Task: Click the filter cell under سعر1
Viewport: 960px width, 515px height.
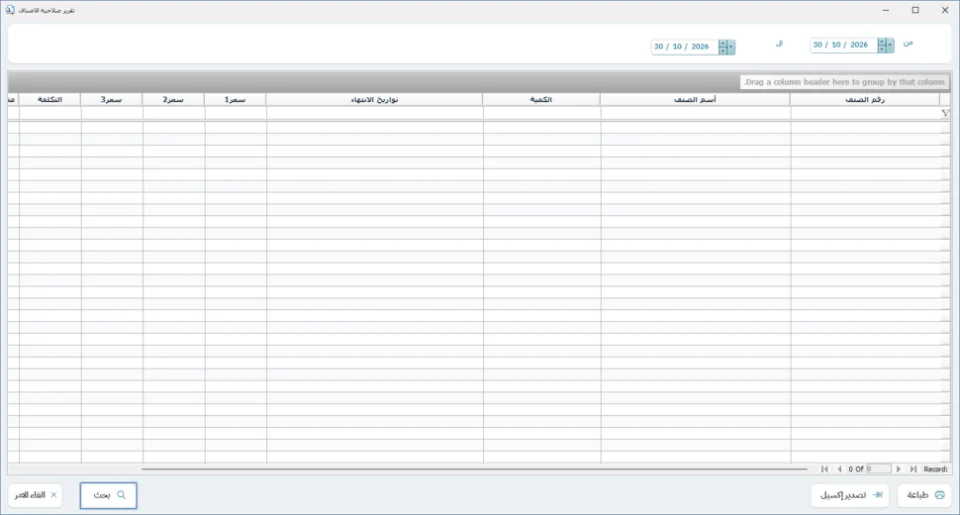Action: (236, 113)
